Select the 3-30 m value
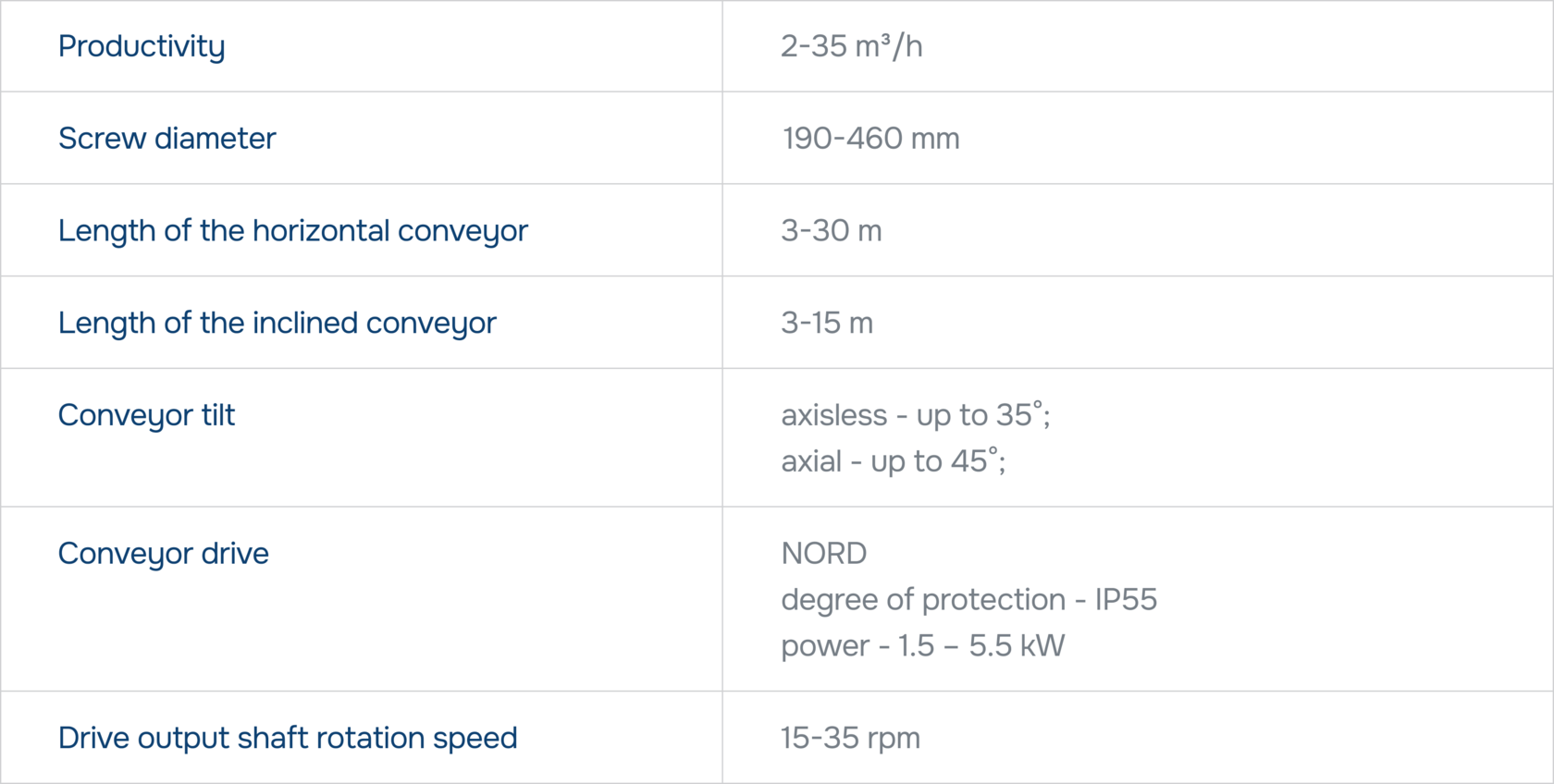This screenshot has width=1554, height=784. click(831, 230)
